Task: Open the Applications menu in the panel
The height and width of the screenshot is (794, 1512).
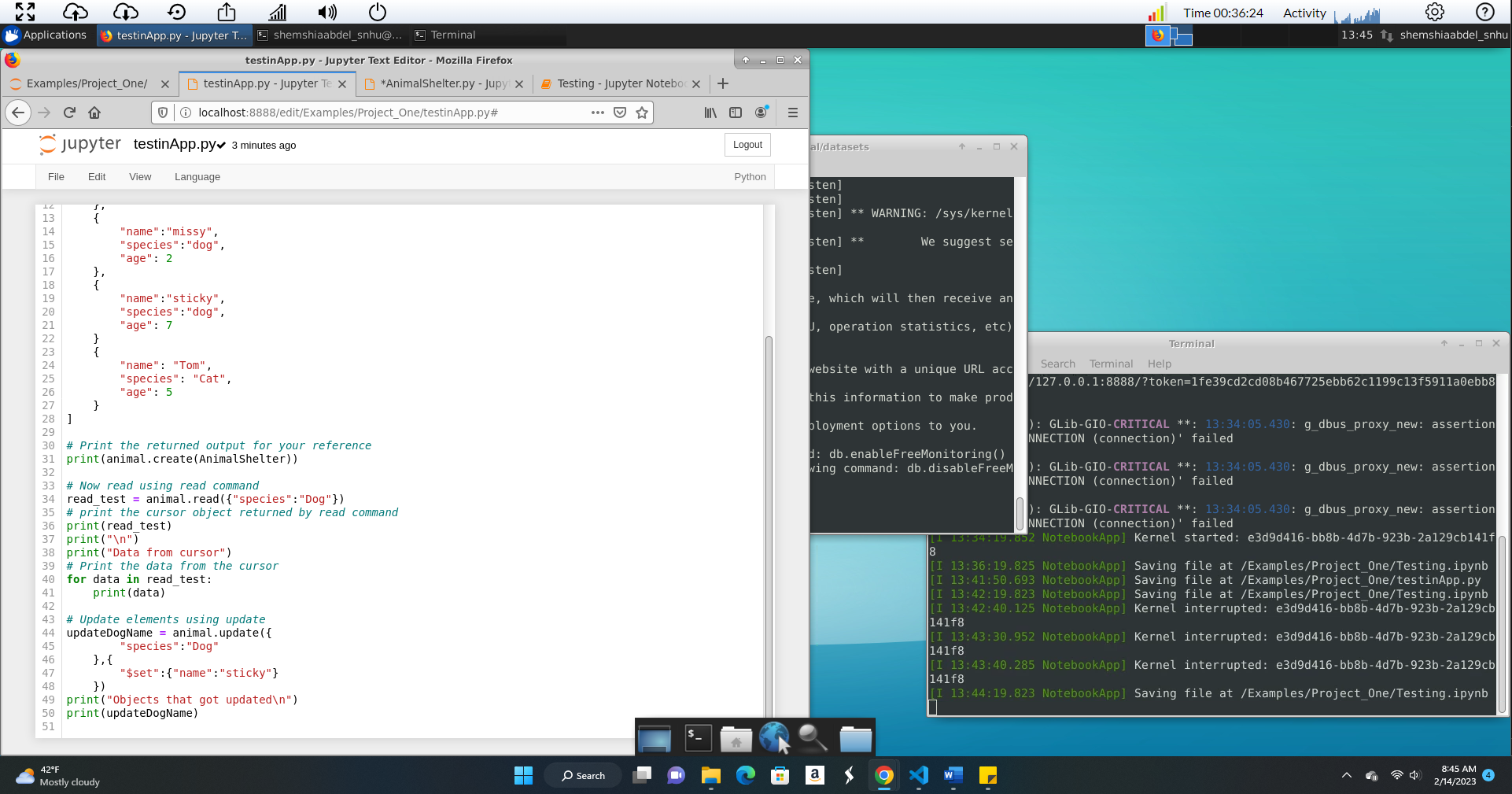Action: [x=46, y=35]
